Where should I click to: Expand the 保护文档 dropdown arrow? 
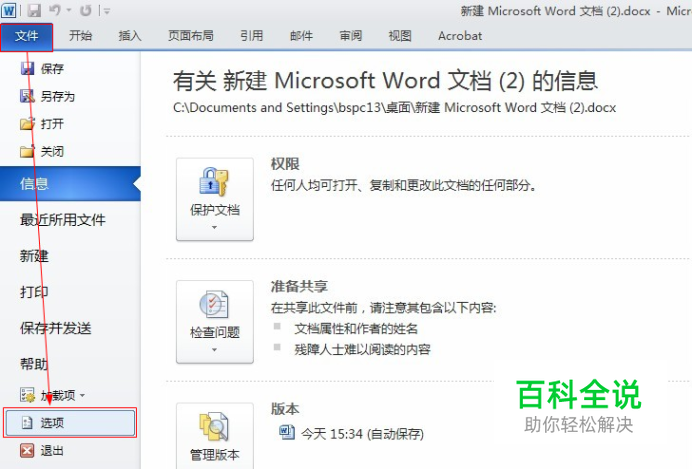(x=214, y=228)
